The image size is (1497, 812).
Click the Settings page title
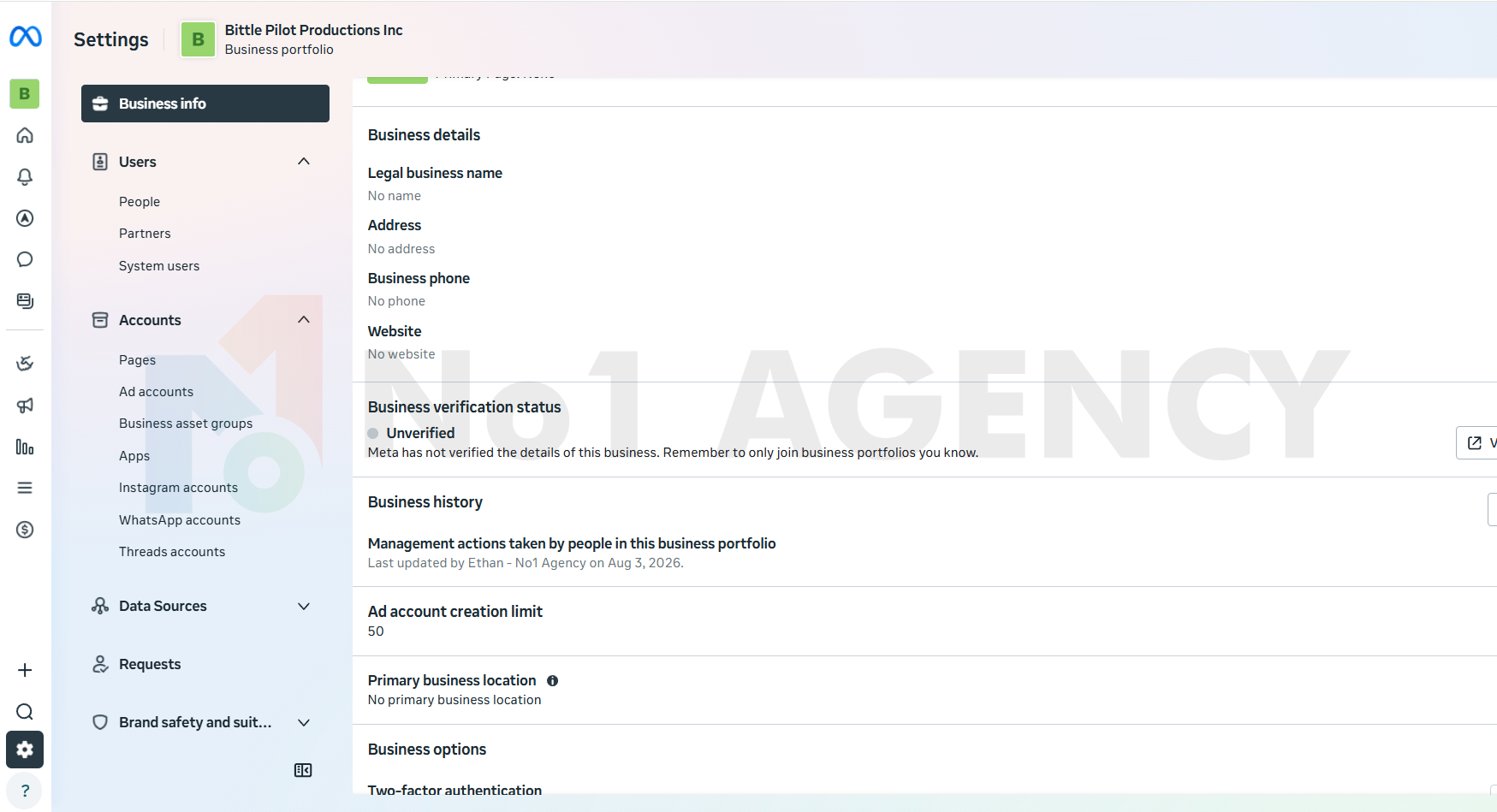(111, 39)
